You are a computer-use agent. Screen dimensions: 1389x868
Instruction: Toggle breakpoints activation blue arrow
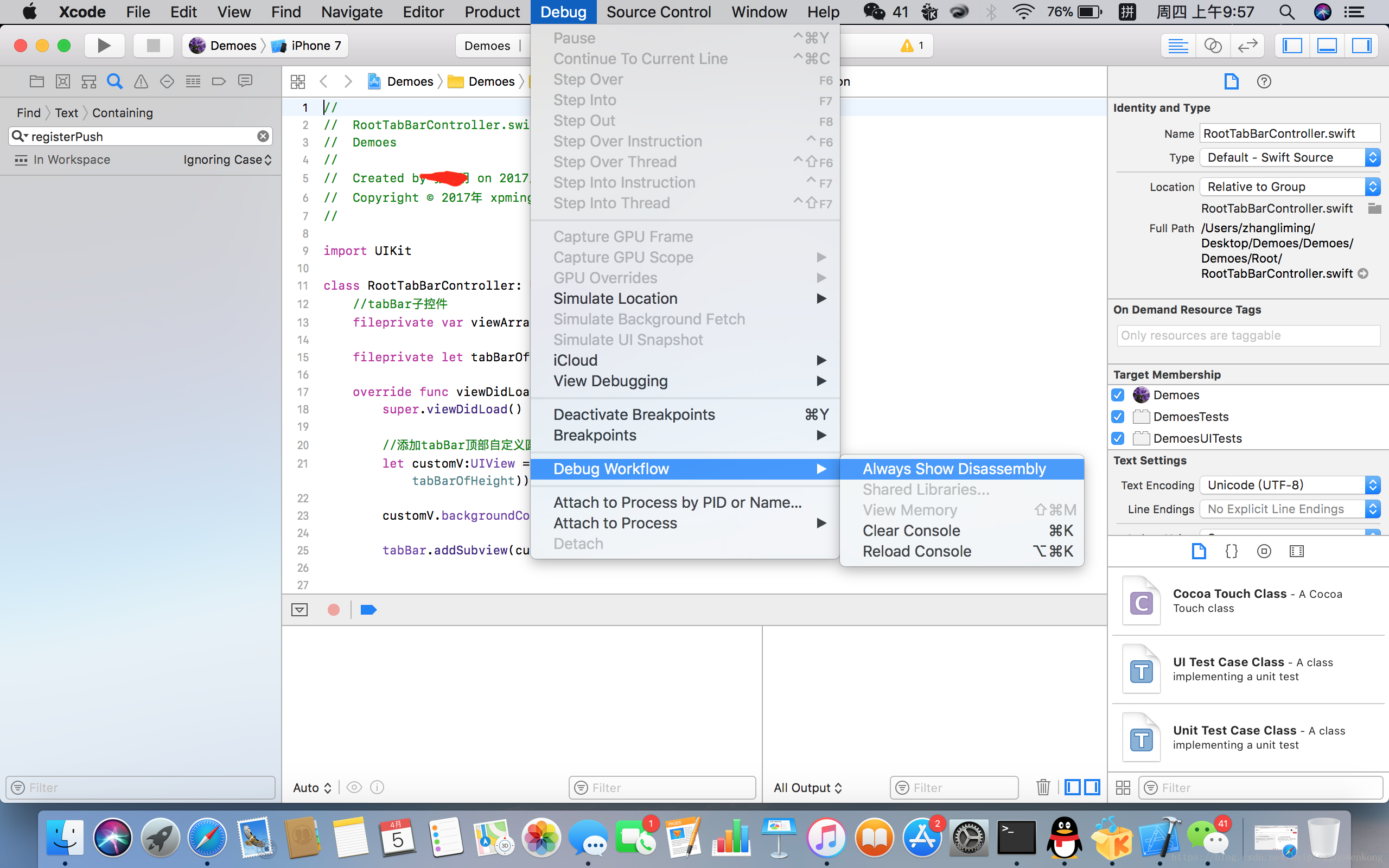coord(368,610)
